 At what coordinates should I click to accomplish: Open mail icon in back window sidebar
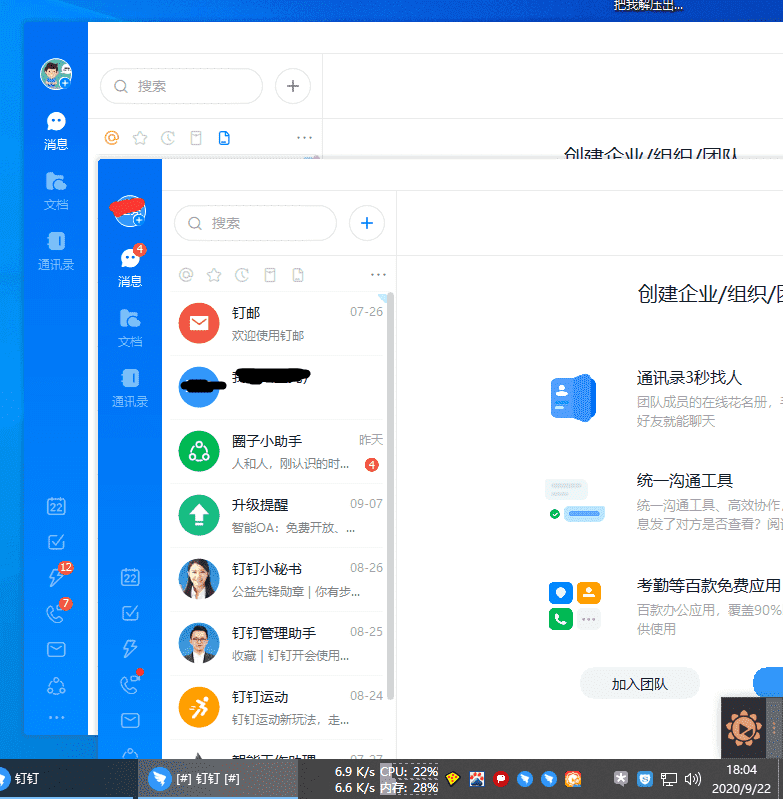click(x=56, y=649)
